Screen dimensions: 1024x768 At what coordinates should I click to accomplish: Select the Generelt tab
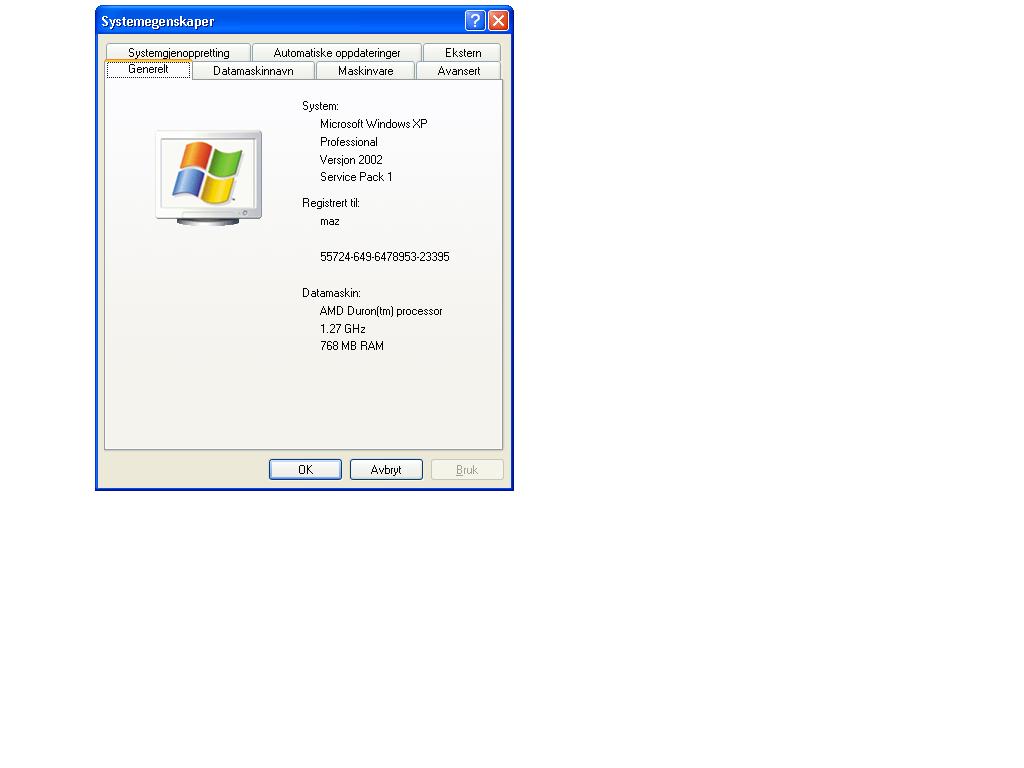148,69
